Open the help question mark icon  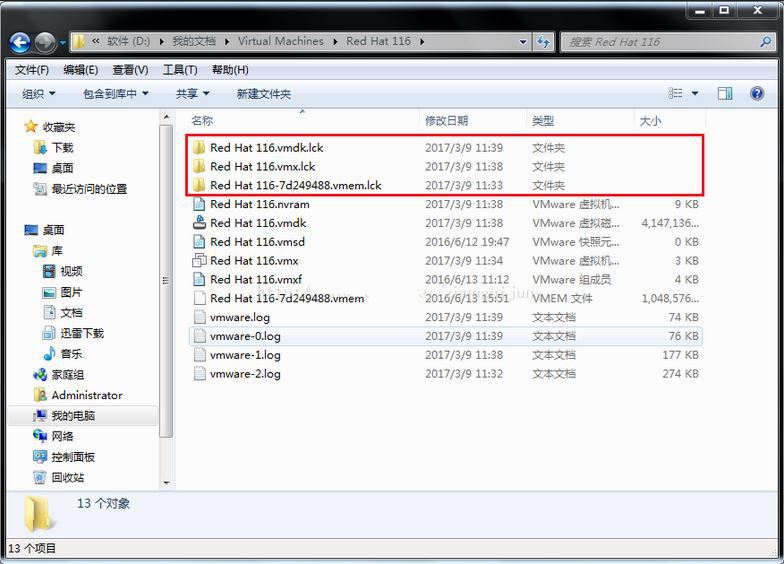tap(757, 93)
